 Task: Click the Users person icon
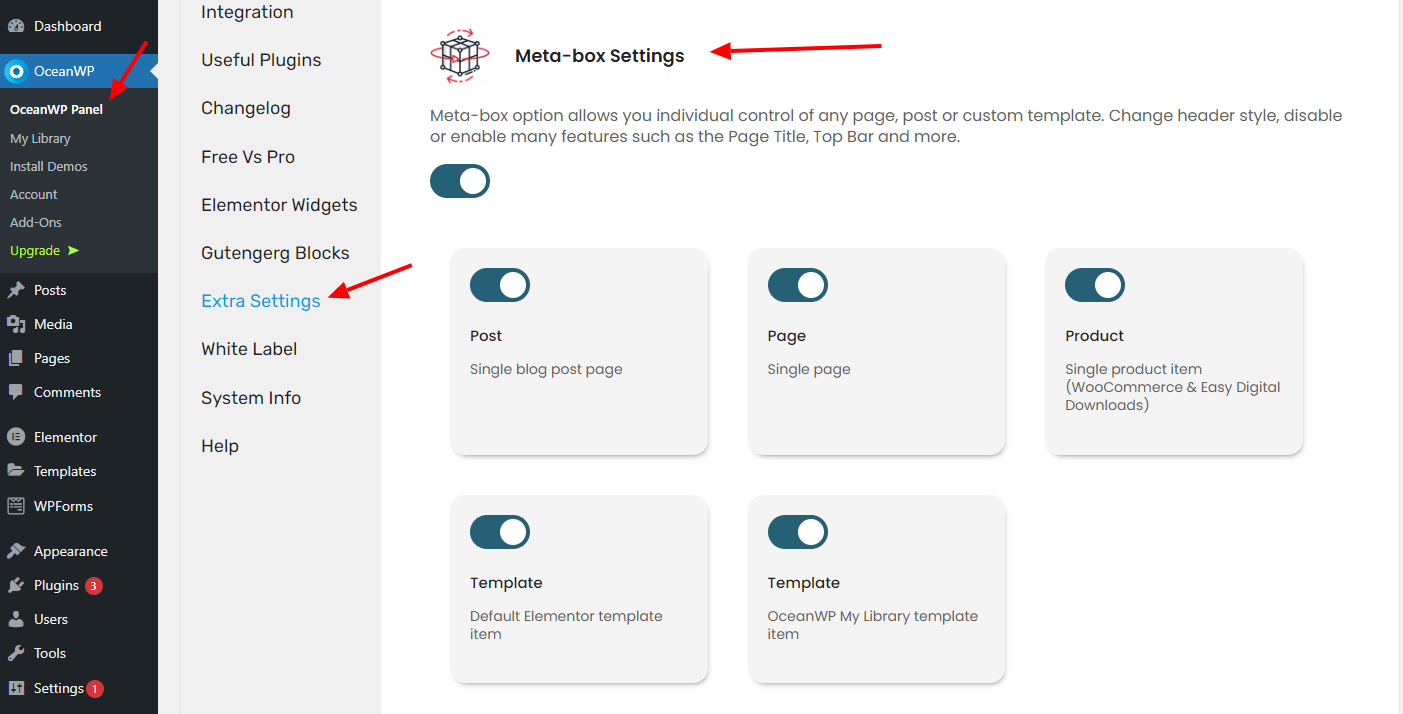[x=16, y=619]
